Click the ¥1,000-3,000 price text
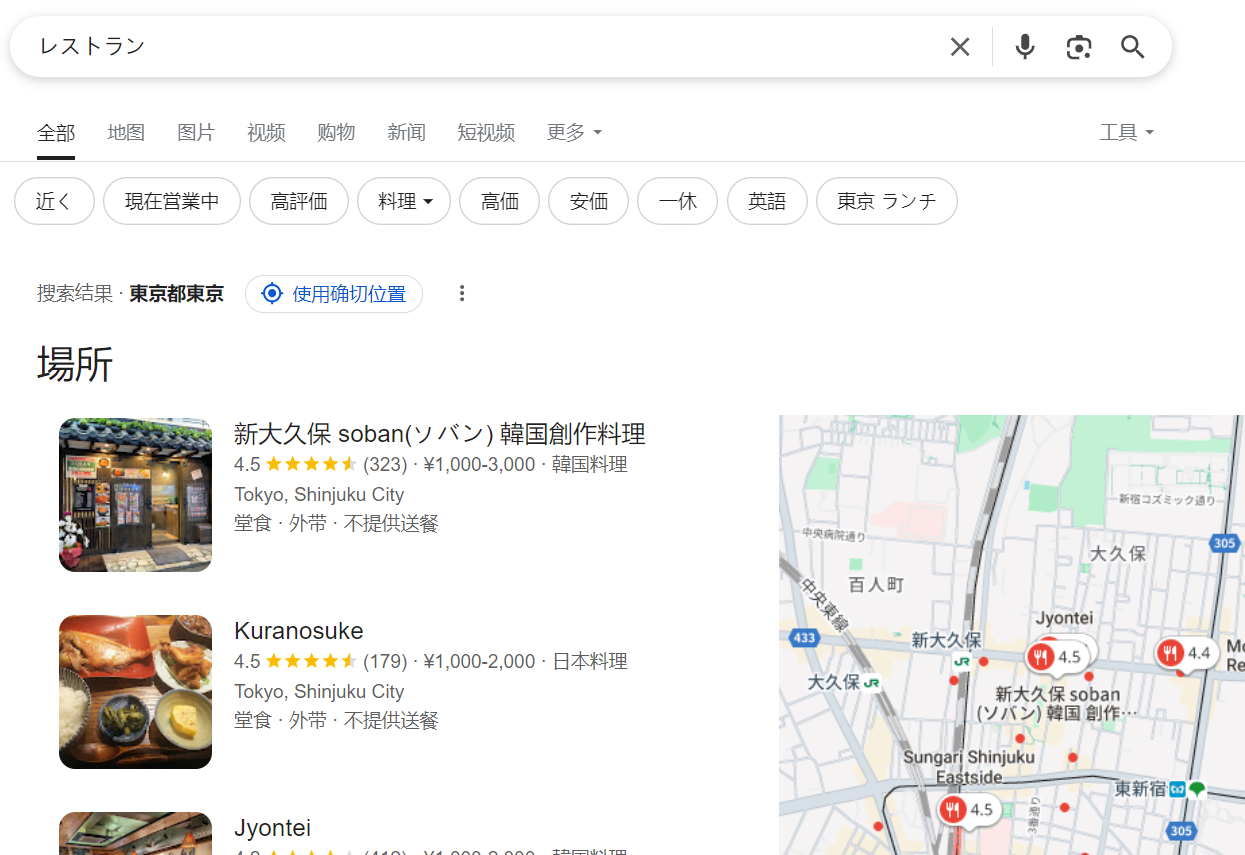The width and height of the screenshot is (1245, 855). coord(480,464)
